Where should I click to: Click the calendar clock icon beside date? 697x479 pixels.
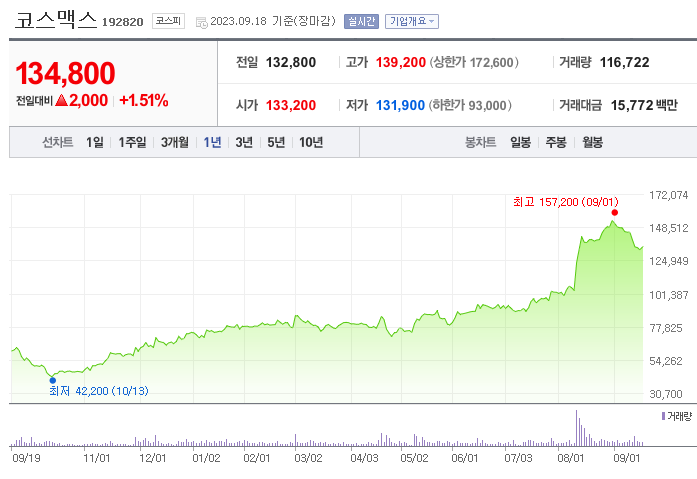201,22
